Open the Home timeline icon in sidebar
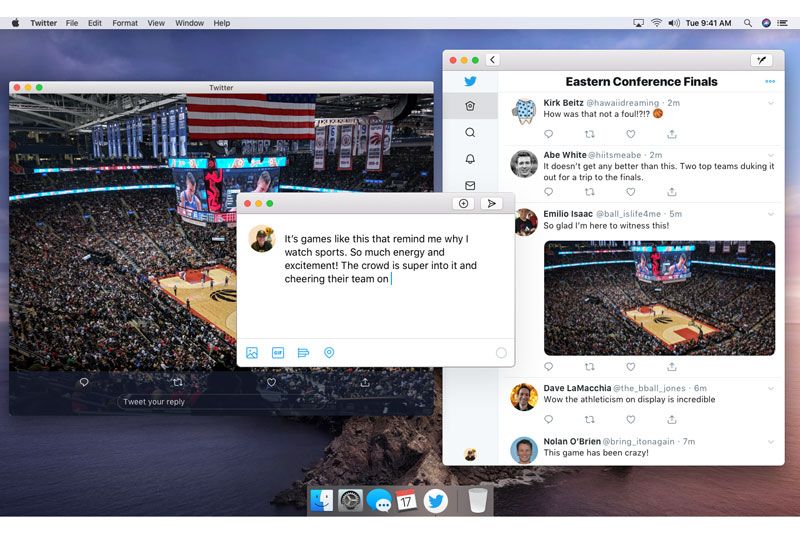The width and height of the screenshot is (800, 533). point(470,106)
